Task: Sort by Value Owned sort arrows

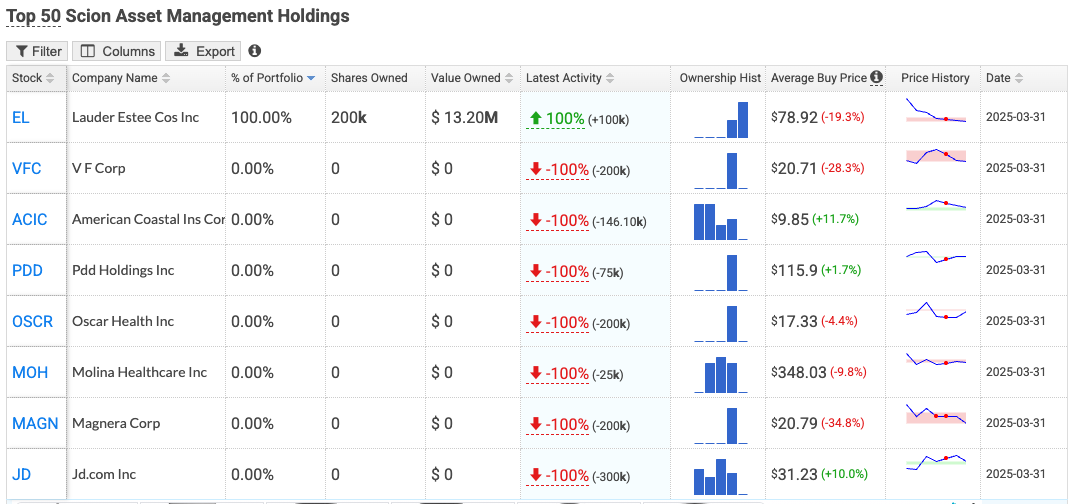Action: [x=509, y=78]
